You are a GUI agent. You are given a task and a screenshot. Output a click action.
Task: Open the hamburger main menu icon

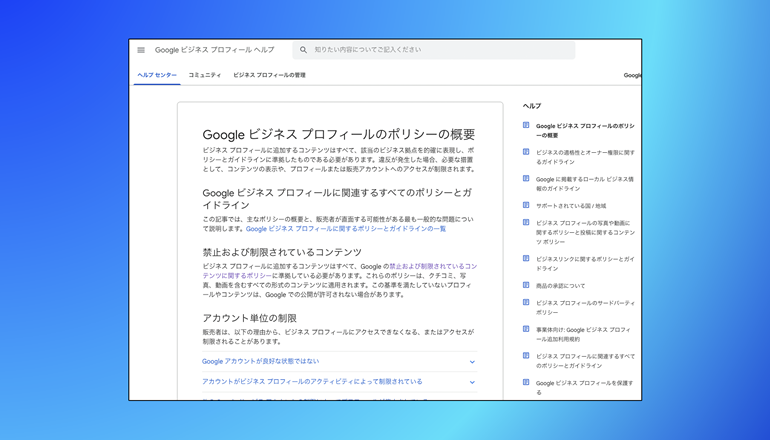(141, 50)
